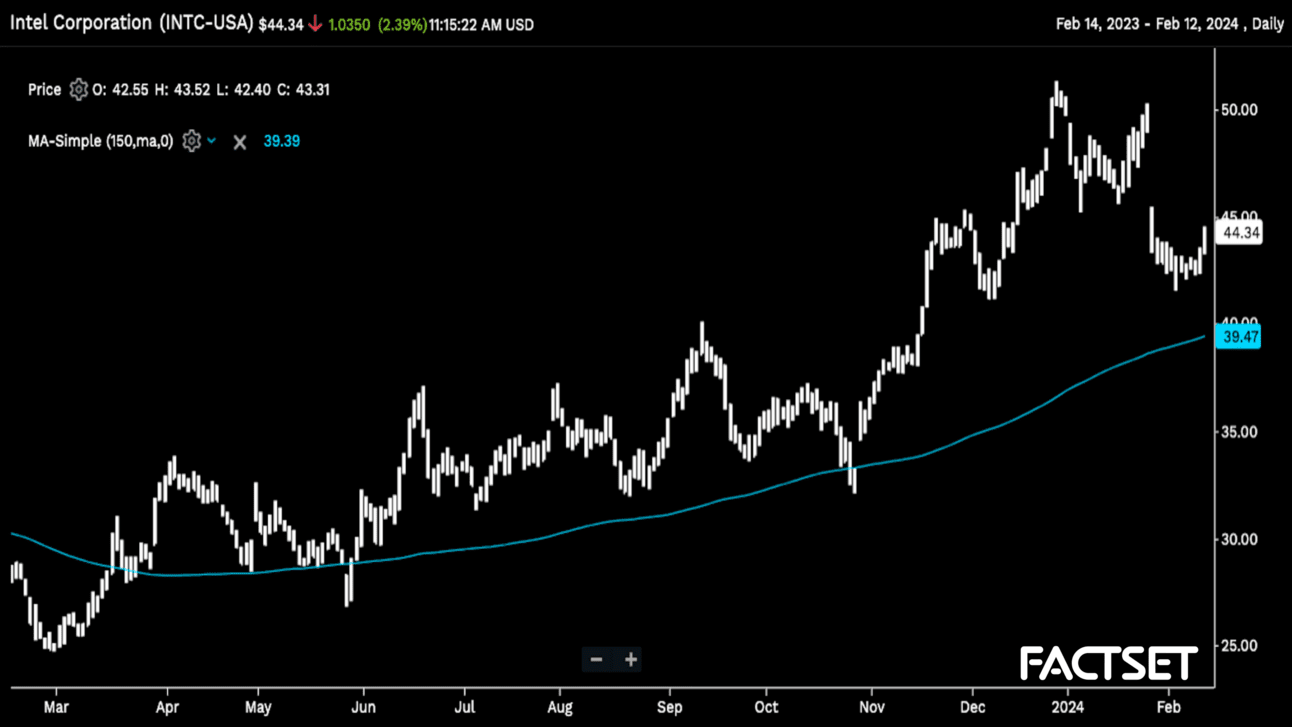1292x727 pixels.
Task: Click the 30.00 price axis label
Action: pyautogui.click(x=1239, y=539)
